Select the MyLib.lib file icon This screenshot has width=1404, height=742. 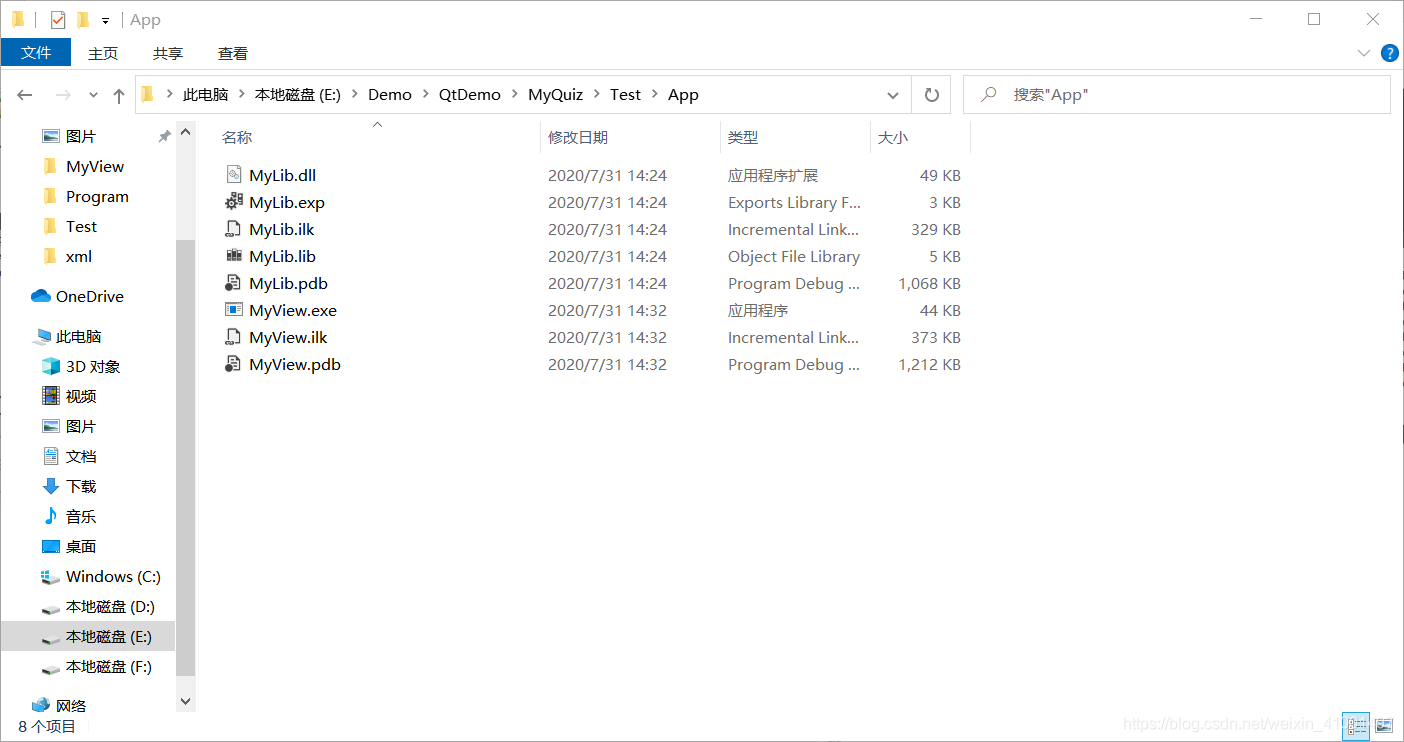point(233,256)
